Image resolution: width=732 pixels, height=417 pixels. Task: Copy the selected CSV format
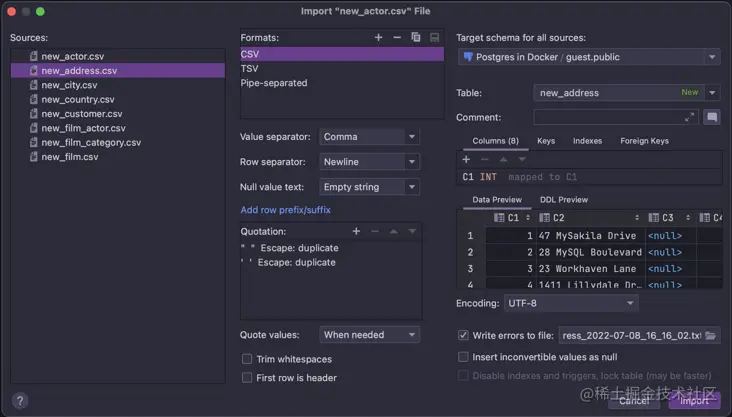tap(416, 37)
